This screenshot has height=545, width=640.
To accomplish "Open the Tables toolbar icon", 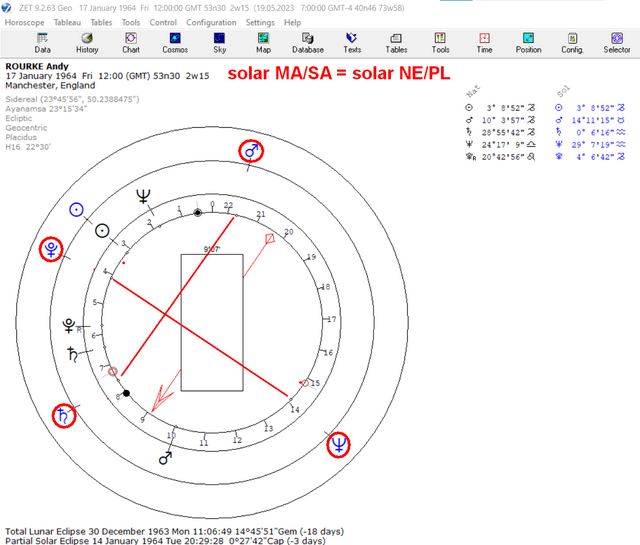I will (396, 43).
